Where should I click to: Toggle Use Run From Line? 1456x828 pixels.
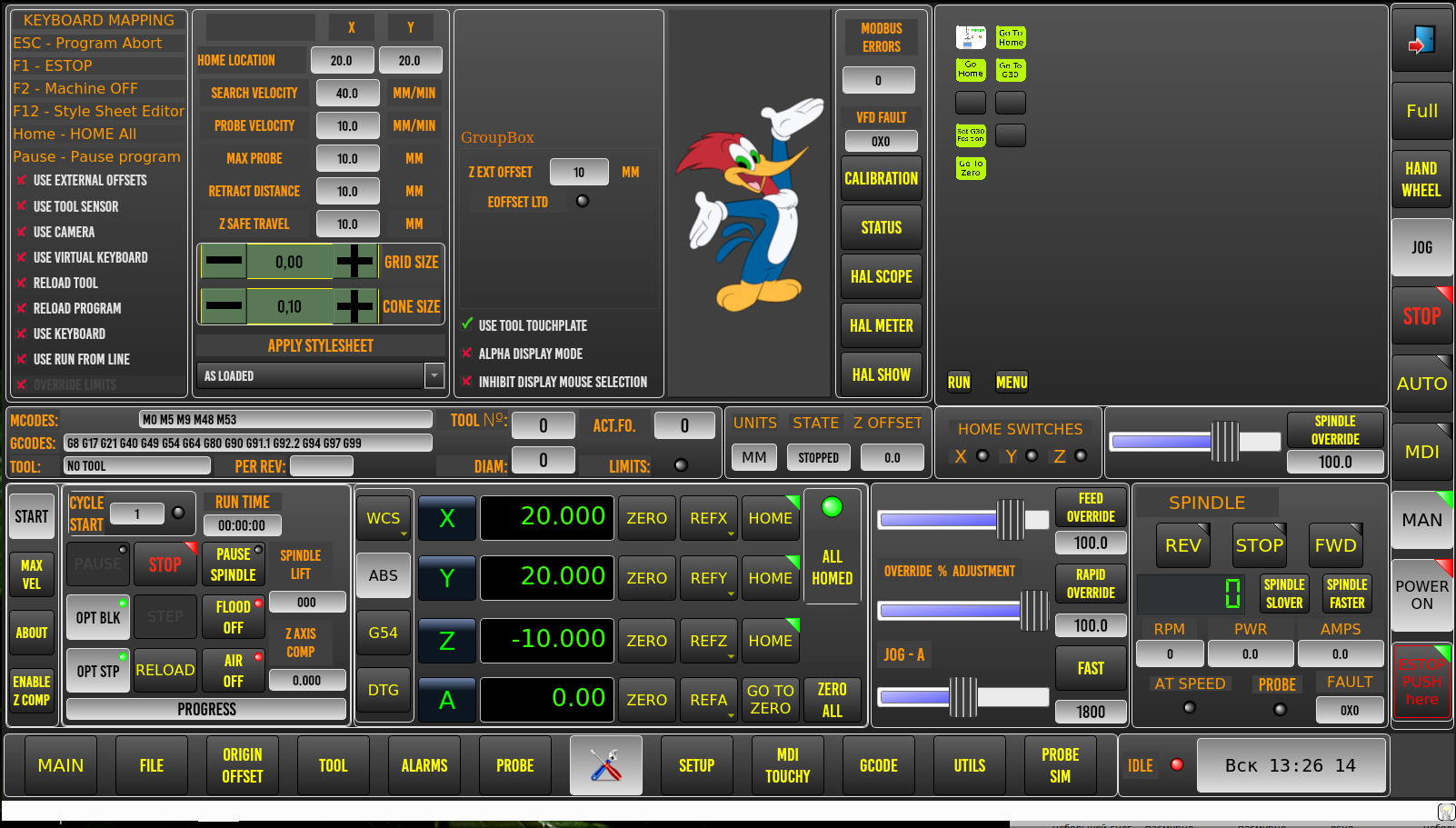74,359
